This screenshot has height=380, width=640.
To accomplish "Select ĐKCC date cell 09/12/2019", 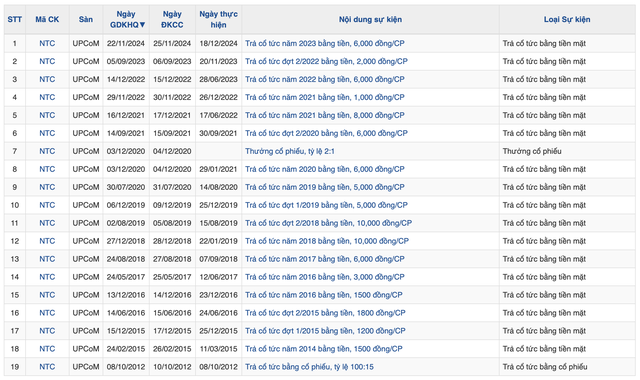I will click(x=172, y=205).
